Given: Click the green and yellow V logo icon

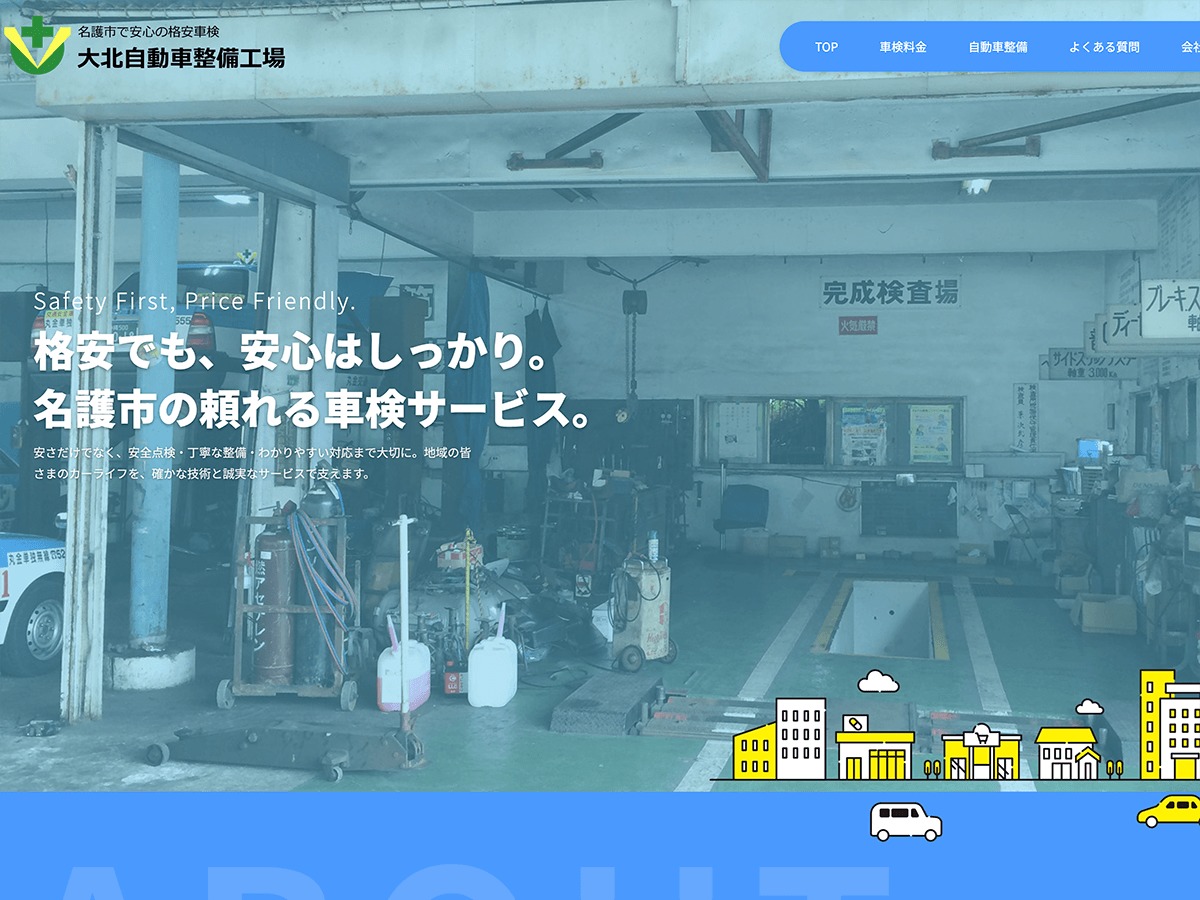Looking at the screenshot, I should (37, 46).
